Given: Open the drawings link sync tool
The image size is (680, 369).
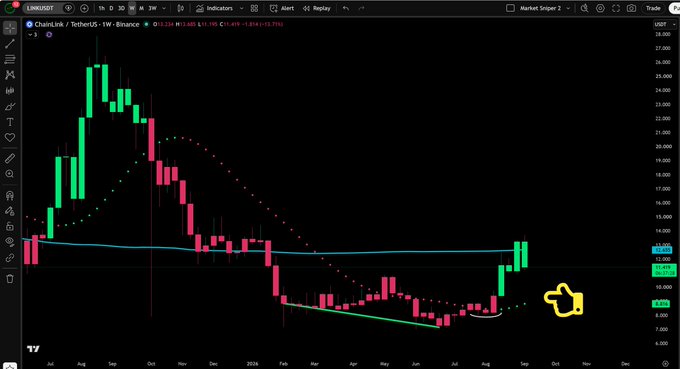Looking at the screenshot, I should [10, 258].
